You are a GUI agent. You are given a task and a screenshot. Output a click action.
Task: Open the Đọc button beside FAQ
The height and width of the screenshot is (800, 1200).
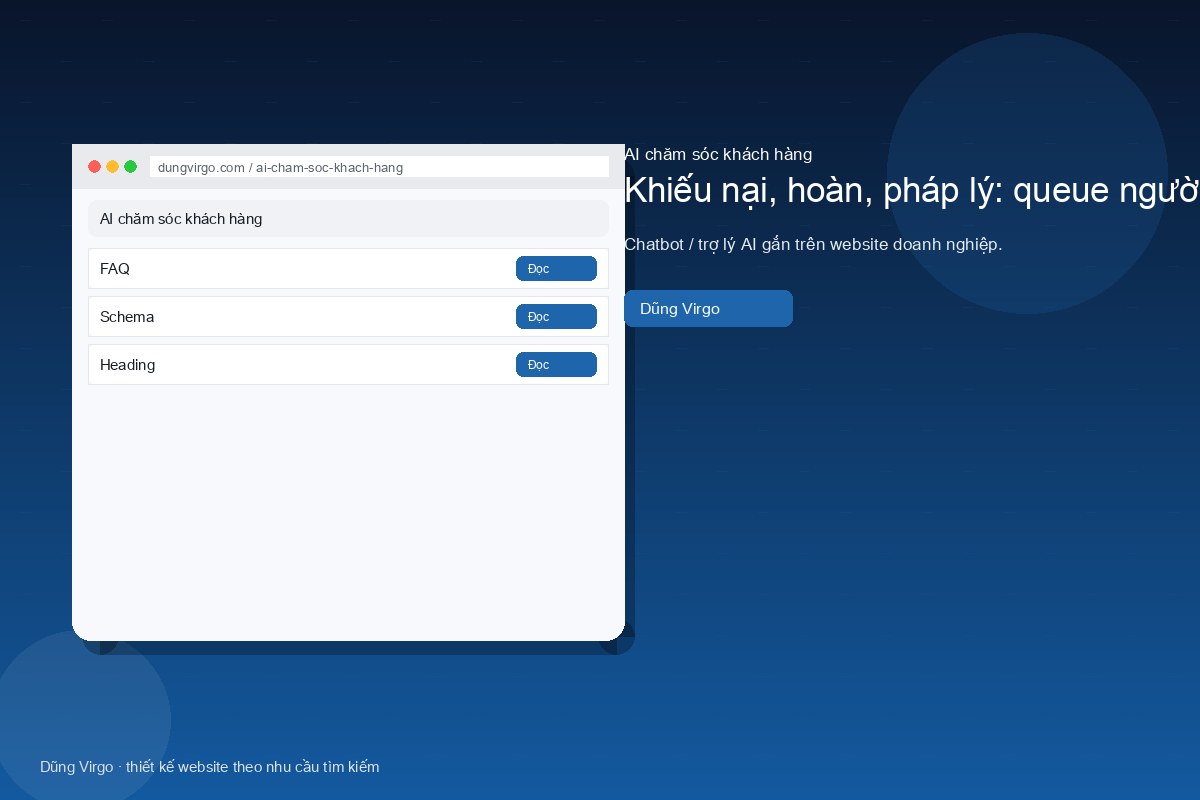[x=556, y=269]
